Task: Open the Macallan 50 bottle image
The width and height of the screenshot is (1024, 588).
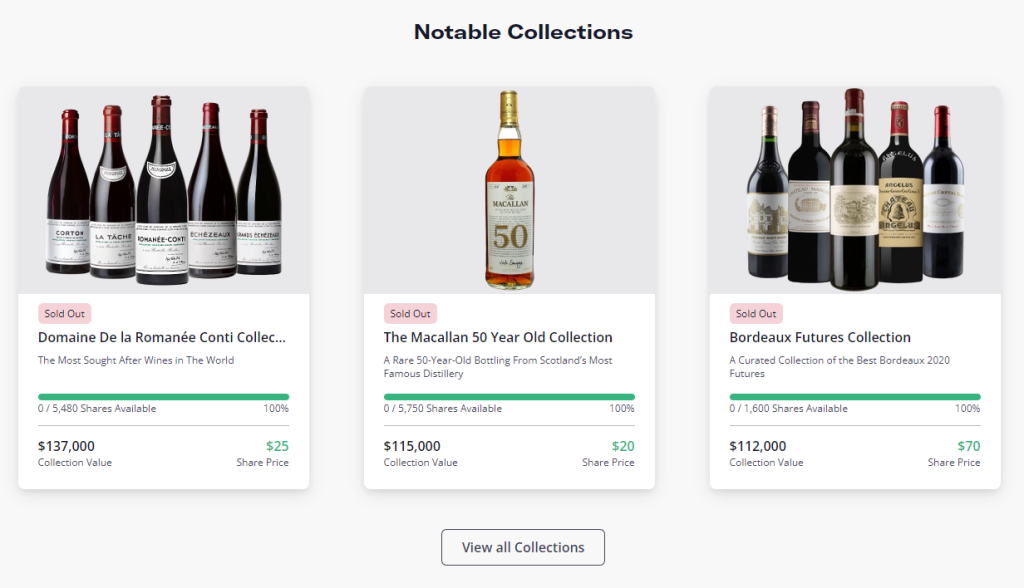Action: [509, 190]
